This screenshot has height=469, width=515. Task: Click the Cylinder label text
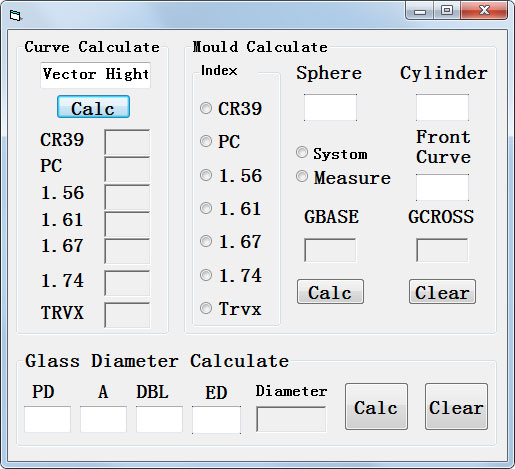tap(444, 73)
